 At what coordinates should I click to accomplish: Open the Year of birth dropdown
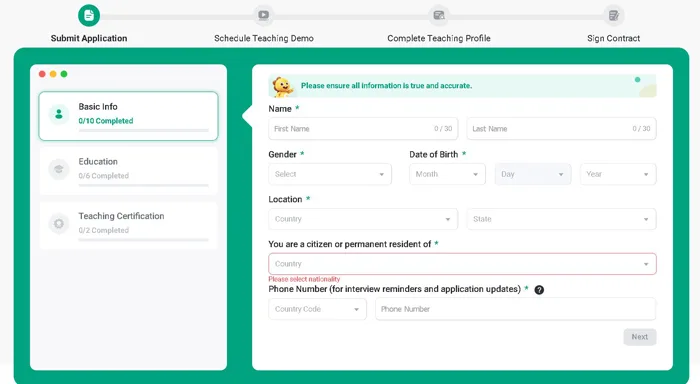[x=618, y=174]
